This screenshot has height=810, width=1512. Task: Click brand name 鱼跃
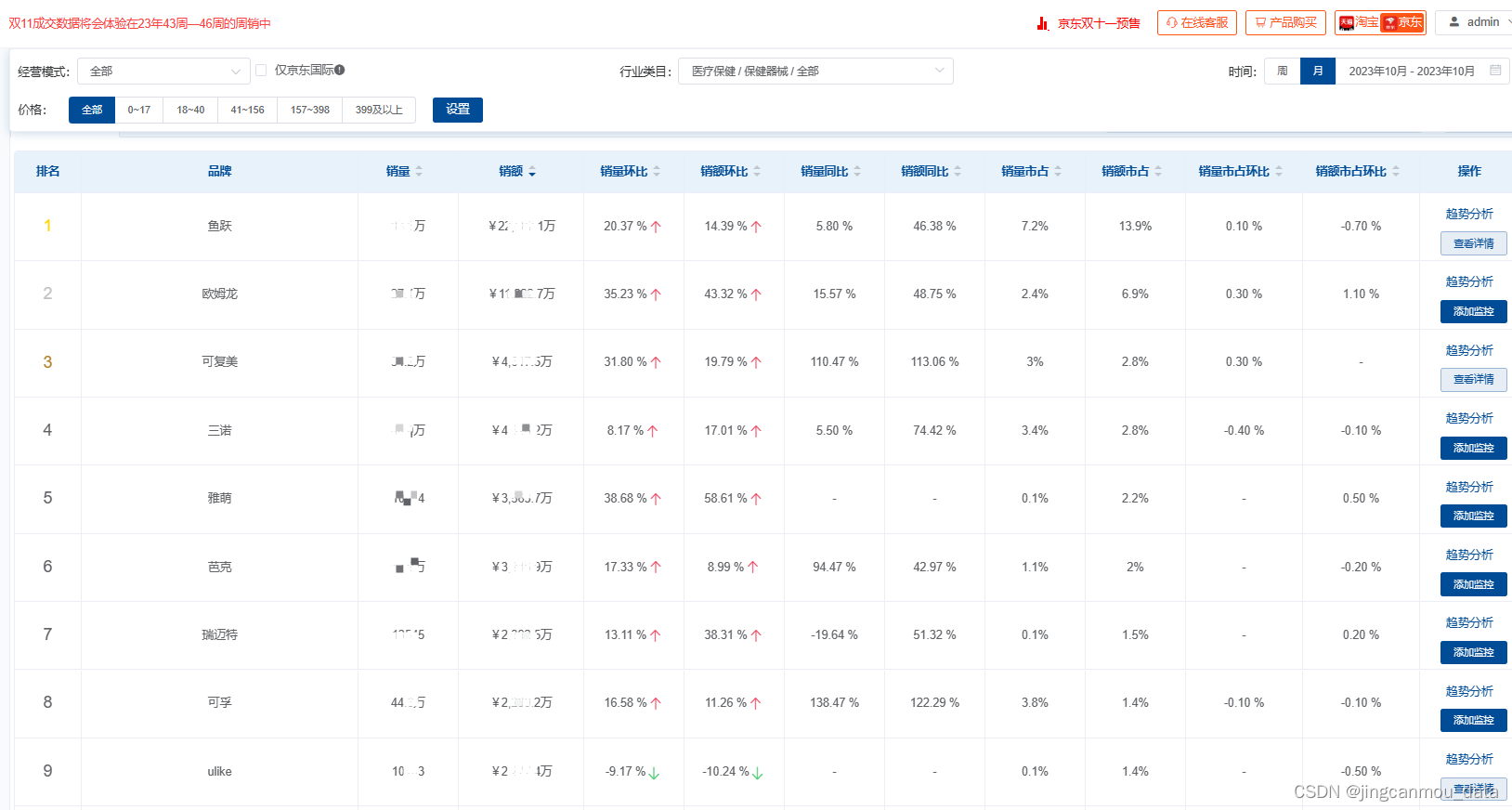click(220, 226)
